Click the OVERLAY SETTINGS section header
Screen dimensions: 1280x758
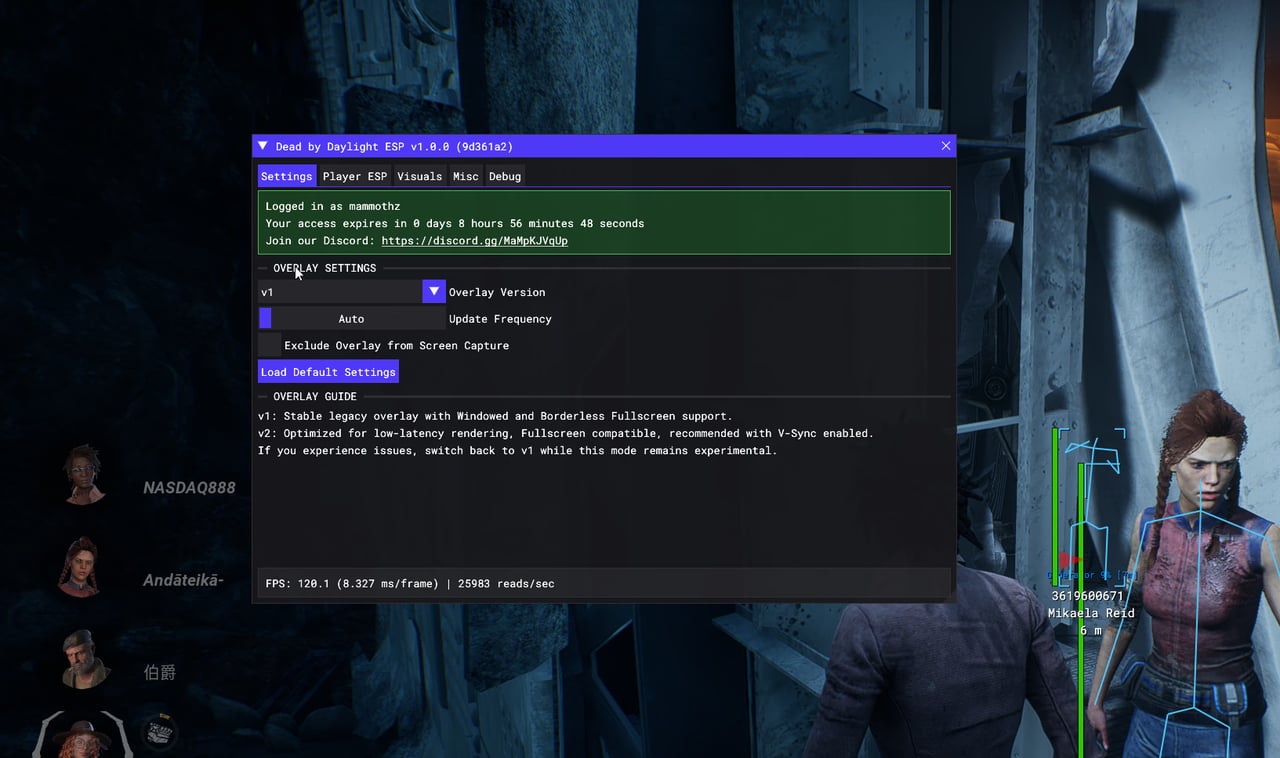coord(325,268)
